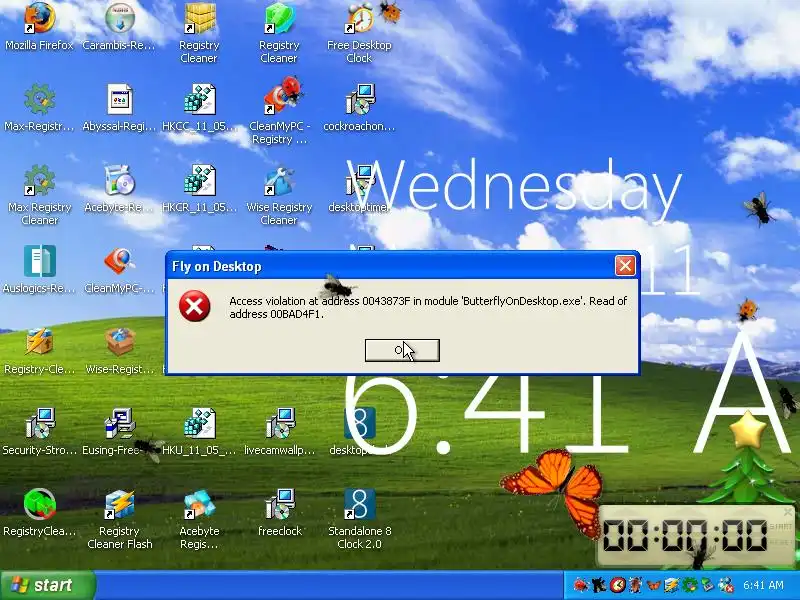This screenshot has width=800, height=600.
Task: Select the Acebyte-Re... installer icon
Action: tap(119, 189)
